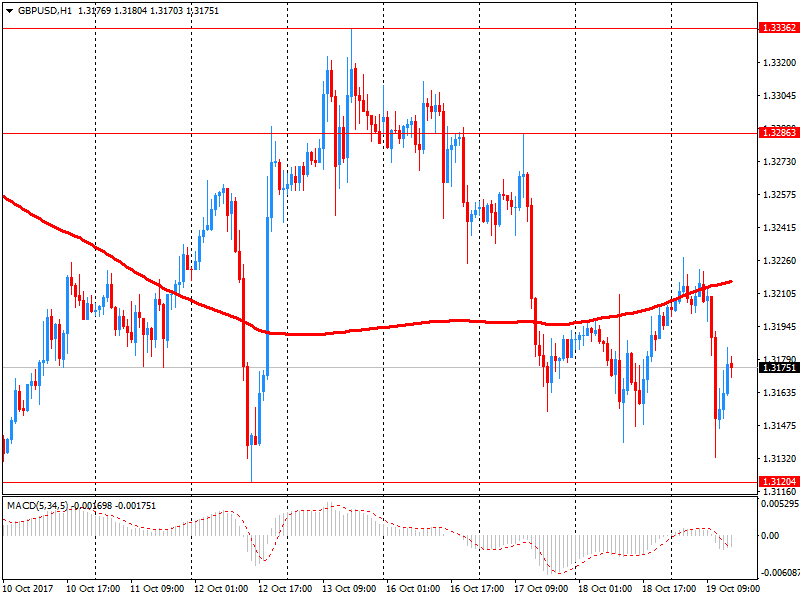The width and height of the screenshot is (800, 600).
Task: Click the 1.31204 red price level label
Action: (779, 482)
